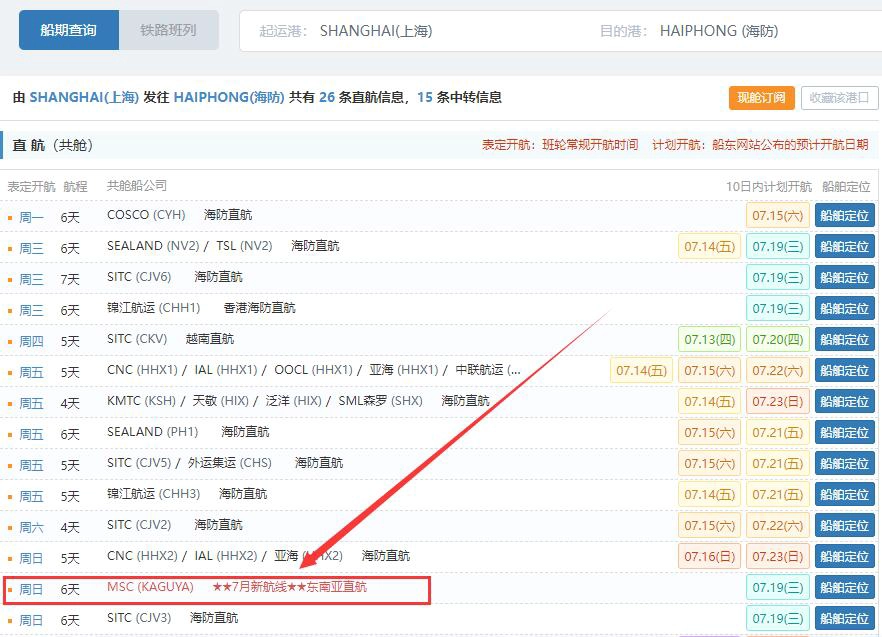Screen dimensions: 882x637
Task: Open the COSCO (CYH) carrier link
Action: 146,215
